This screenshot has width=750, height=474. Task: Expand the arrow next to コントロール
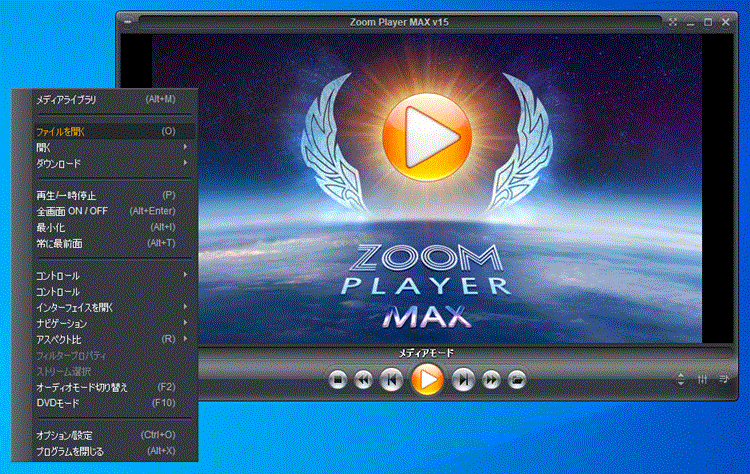pos(185,275)
